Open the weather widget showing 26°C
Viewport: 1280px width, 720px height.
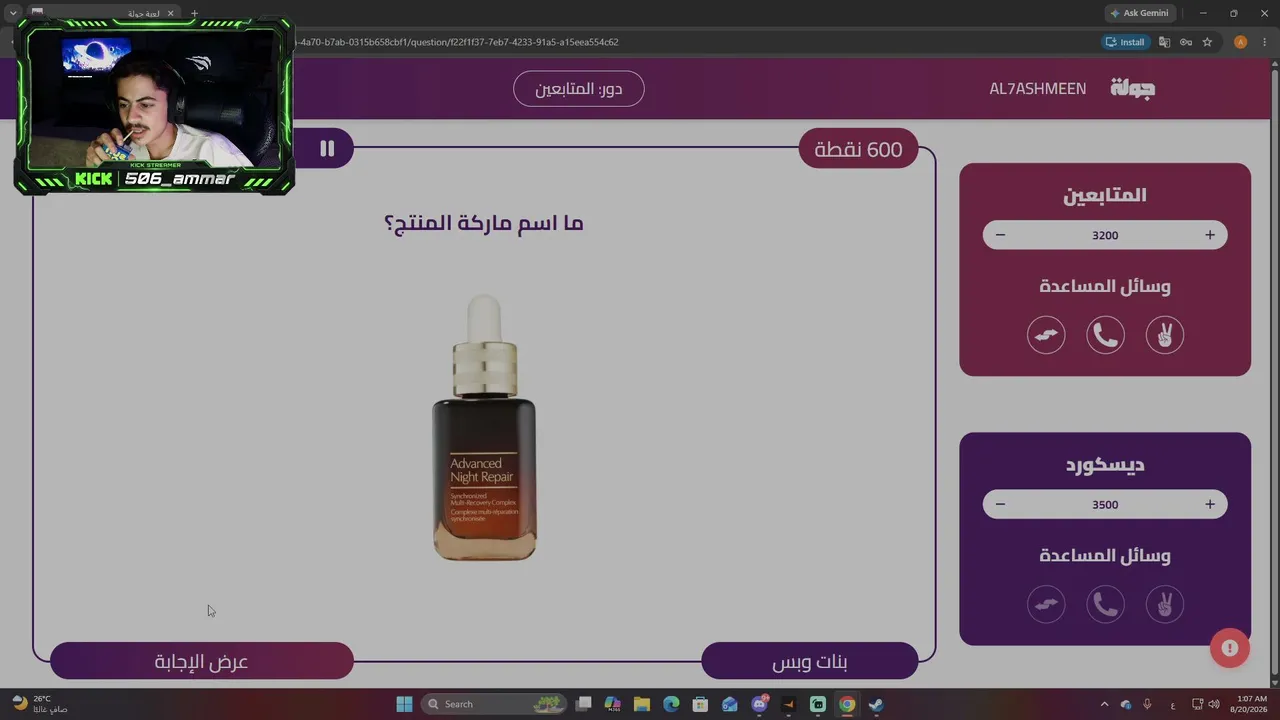[x=40, y=704]
